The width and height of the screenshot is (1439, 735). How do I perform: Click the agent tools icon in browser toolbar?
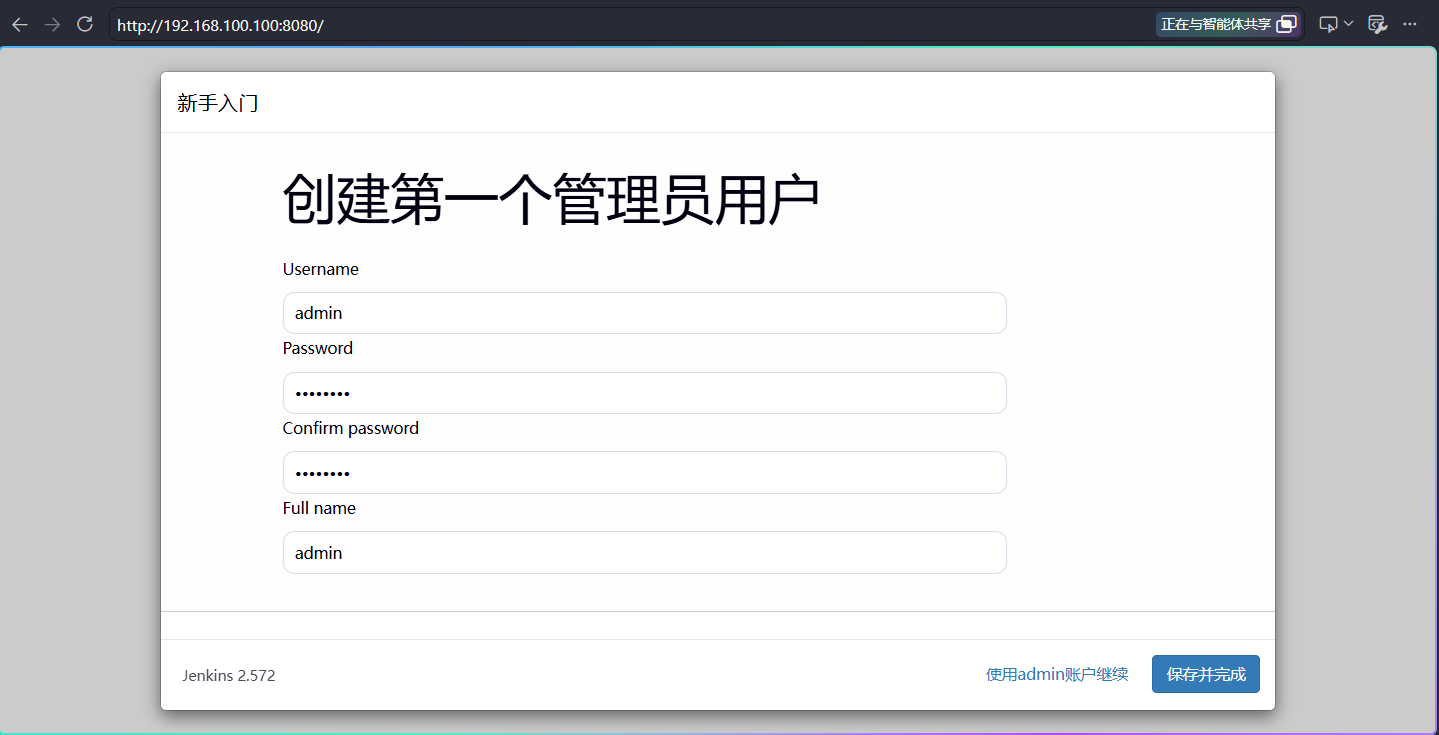point(1377,24)
